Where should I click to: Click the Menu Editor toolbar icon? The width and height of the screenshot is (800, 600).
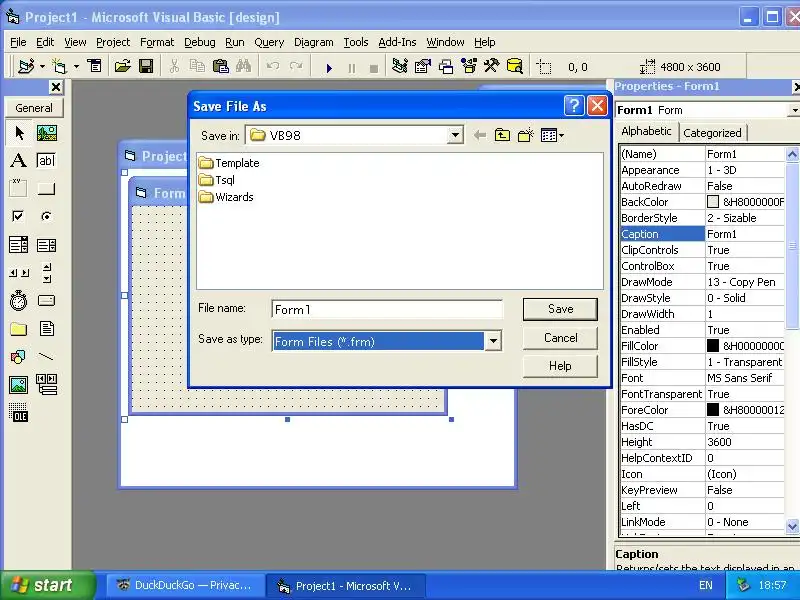coord(94,66)
